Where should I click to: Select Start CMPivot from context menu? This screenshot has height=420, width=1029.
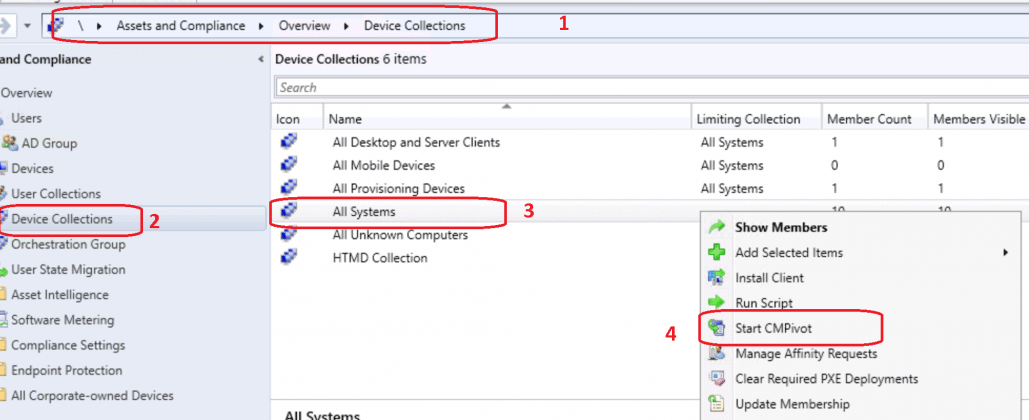tap(780, 328)
